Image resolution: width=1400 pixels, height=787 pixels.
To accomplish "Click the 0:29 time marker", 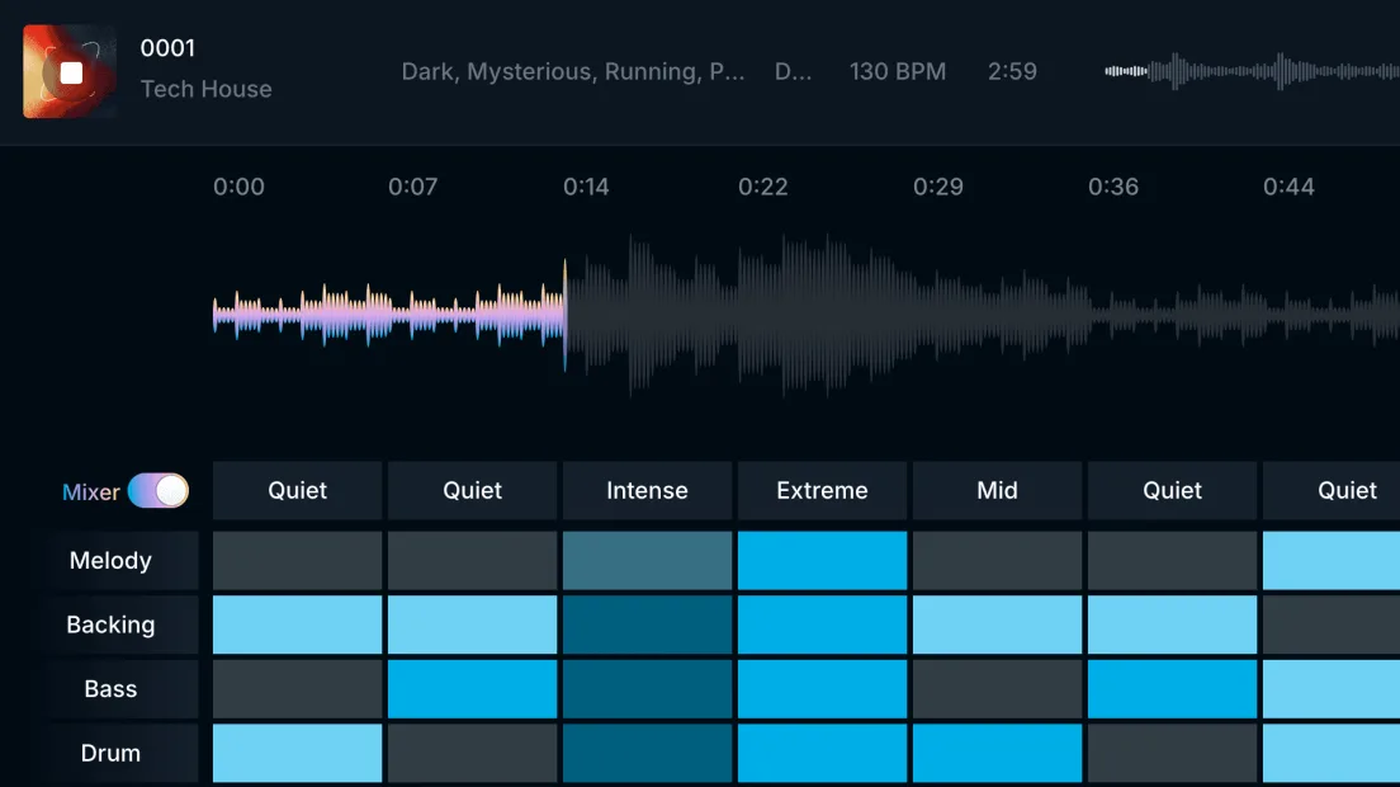I will click(x=938, y=187).
